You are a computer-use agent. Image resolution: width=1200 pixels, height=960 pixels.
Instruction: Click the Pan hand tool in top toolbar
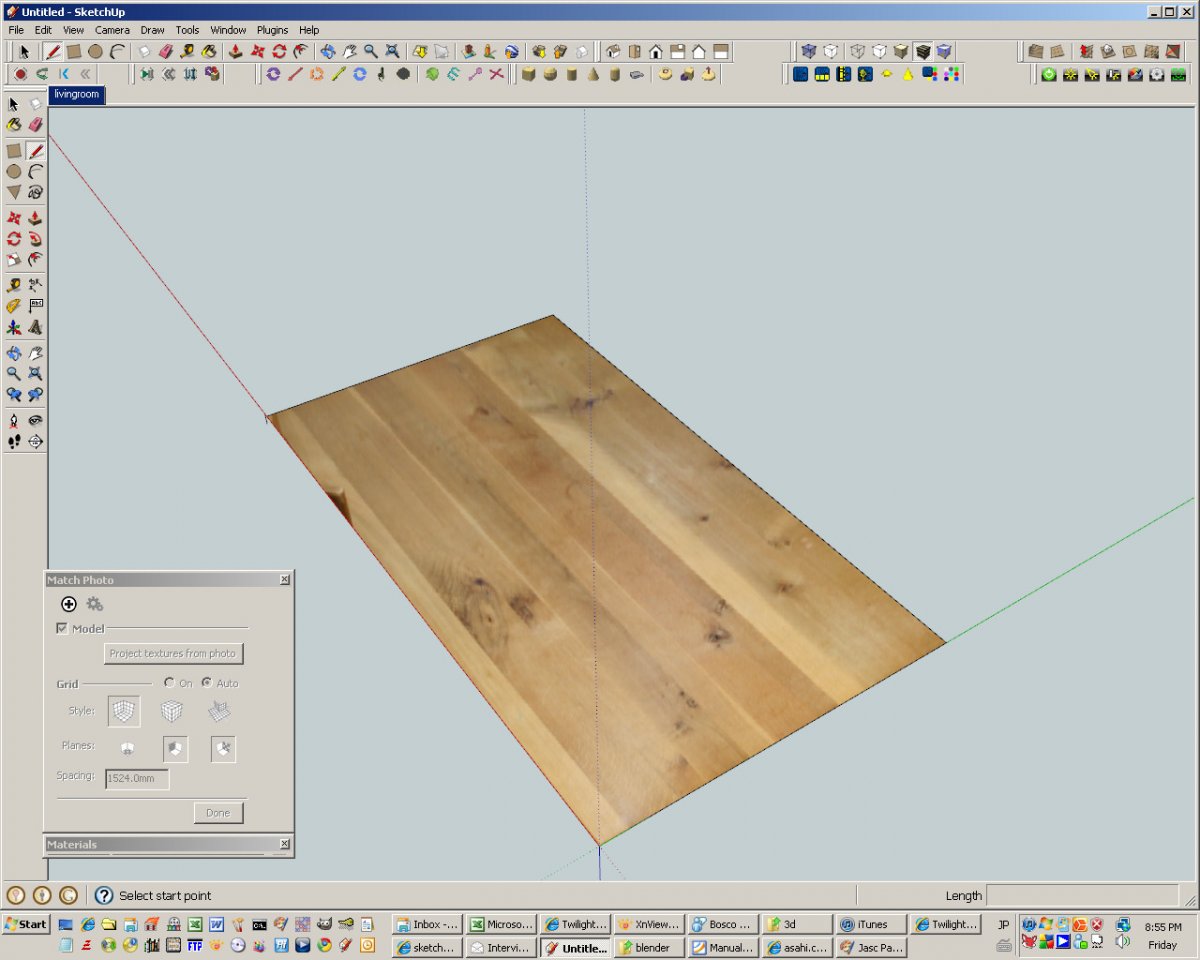coord(349,51)
